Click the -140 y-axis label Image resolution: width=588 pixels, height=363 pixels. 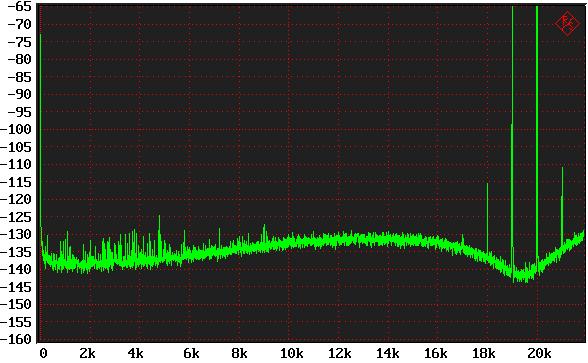coord(16,269)
